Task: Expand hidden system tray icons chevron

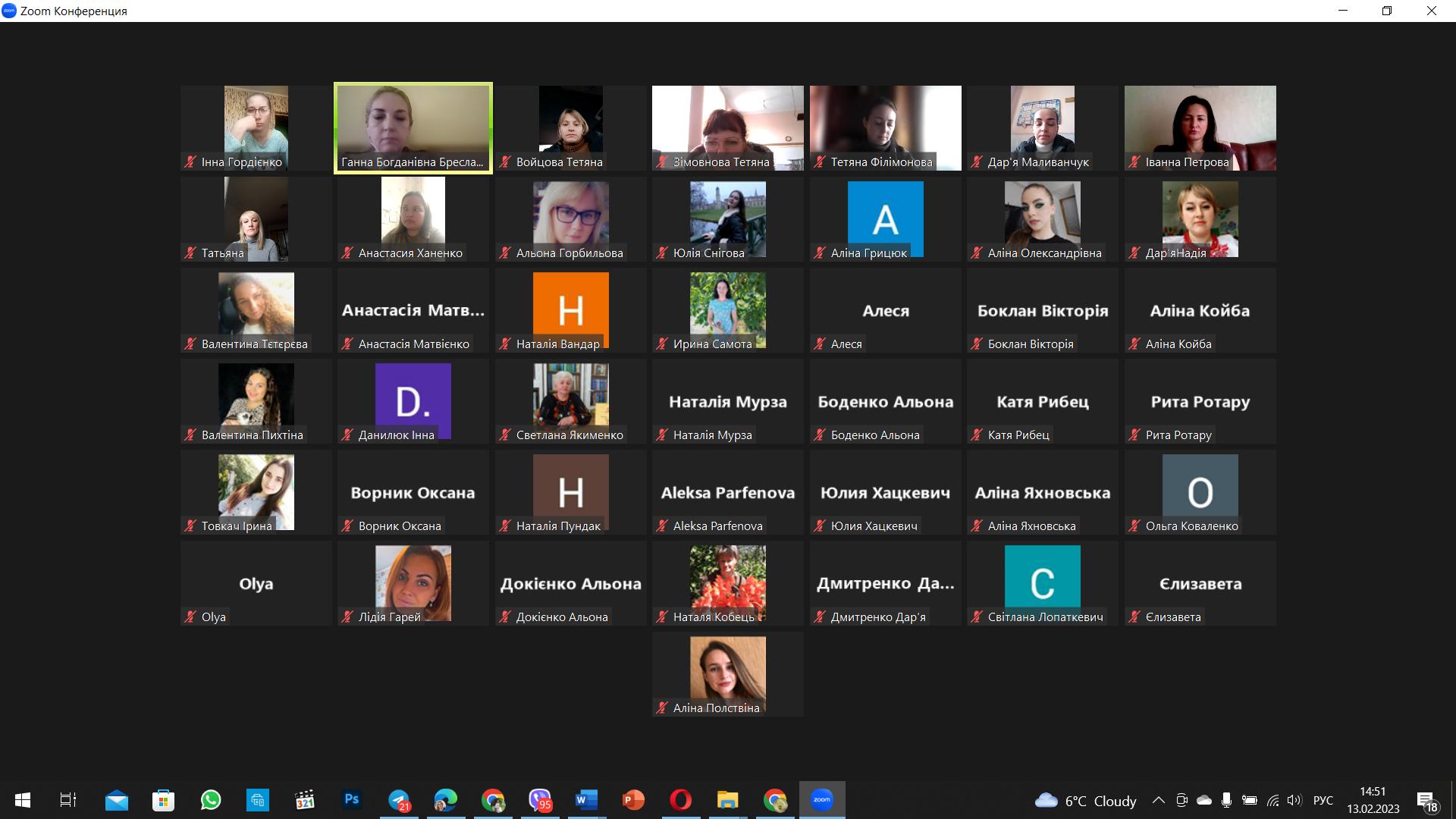Action: pyautogui.click(x=1158, y=801)
